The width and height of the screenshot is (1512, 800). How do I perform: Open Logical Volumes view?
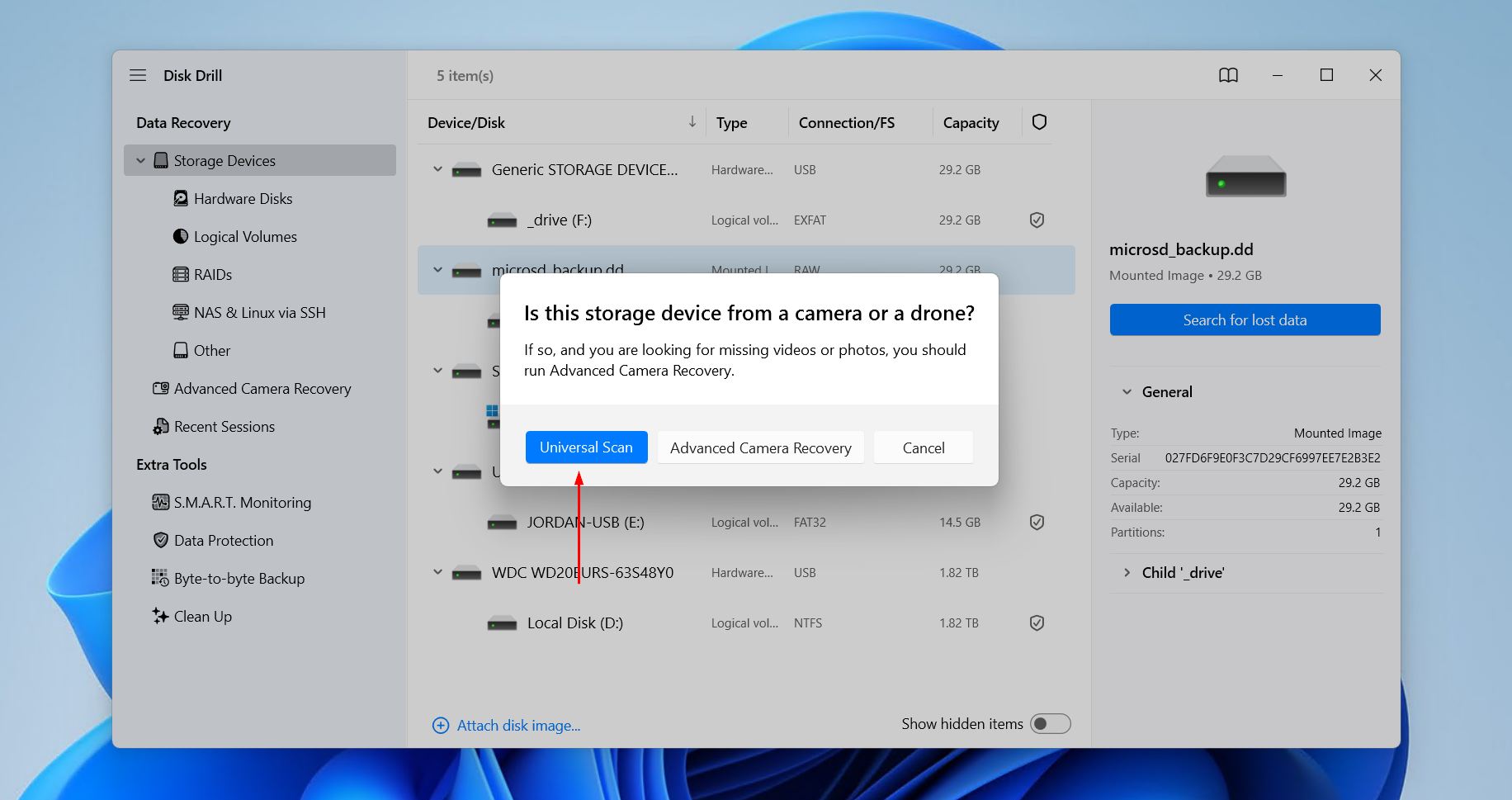(x=244, y=237)
